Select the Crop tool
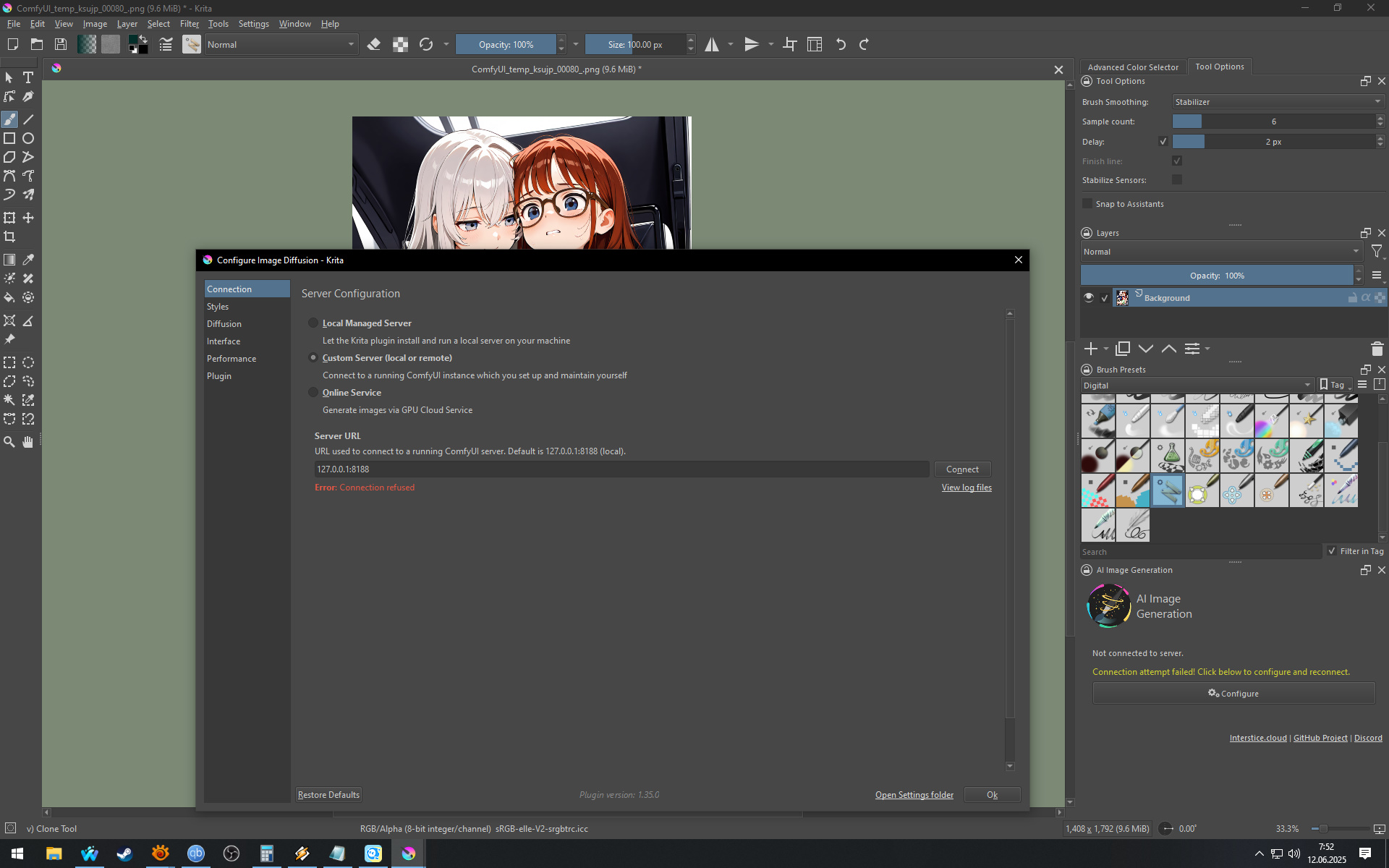Screen dimensions: 1389x868 point(9,237)
